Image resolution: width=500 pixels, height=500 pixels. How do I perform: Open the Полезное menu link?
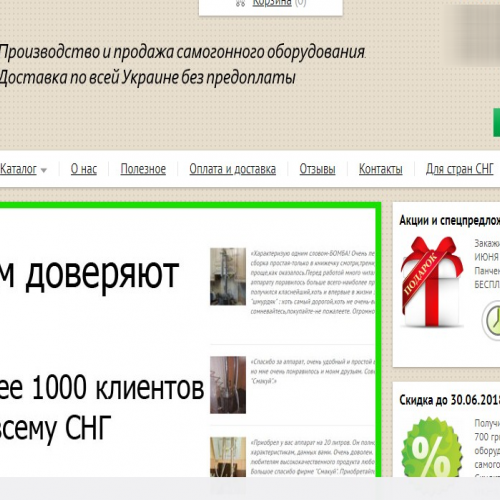point(143,169)
